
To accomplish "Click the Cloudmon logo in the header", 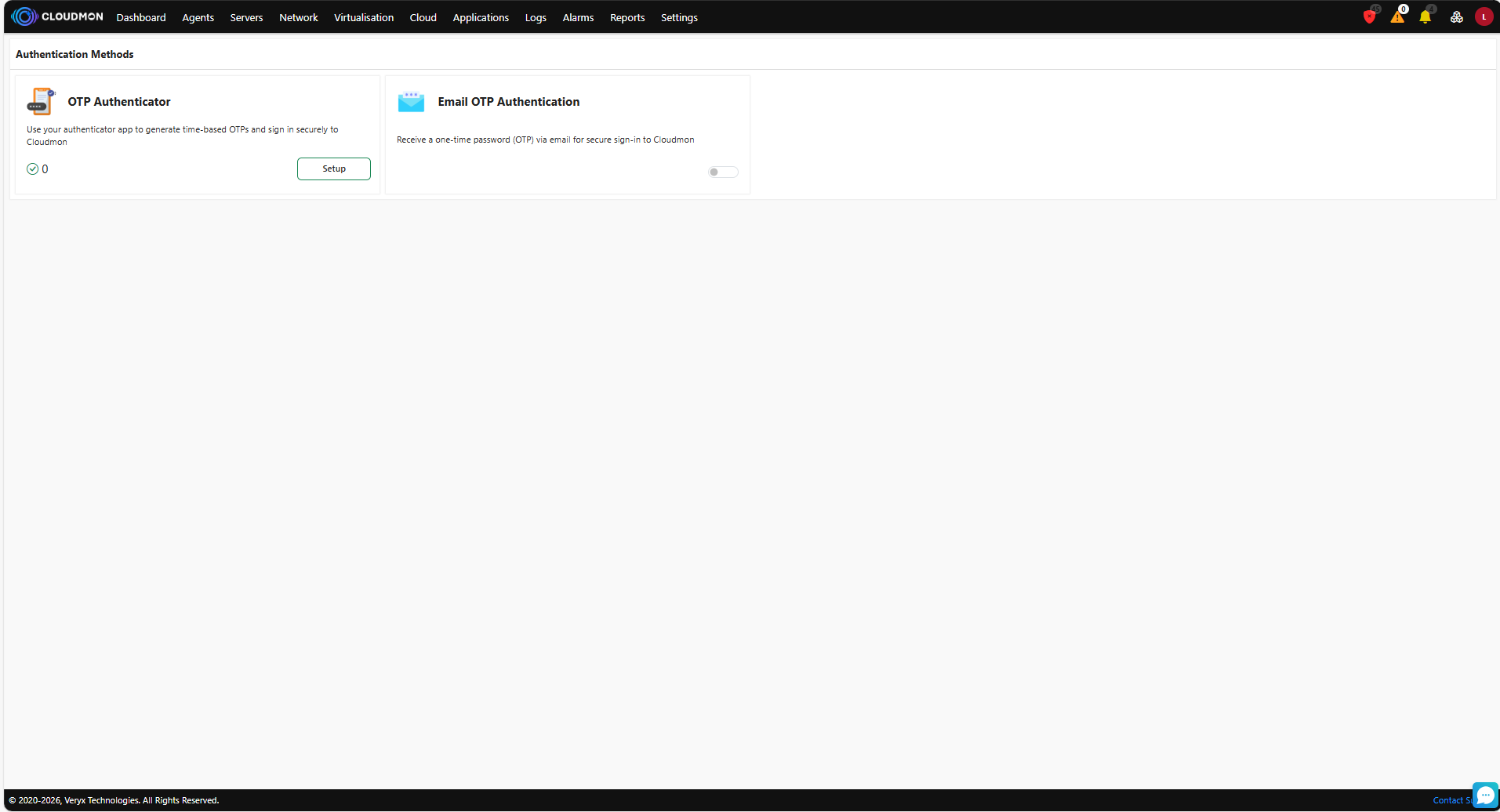I will tap(57, 16).
